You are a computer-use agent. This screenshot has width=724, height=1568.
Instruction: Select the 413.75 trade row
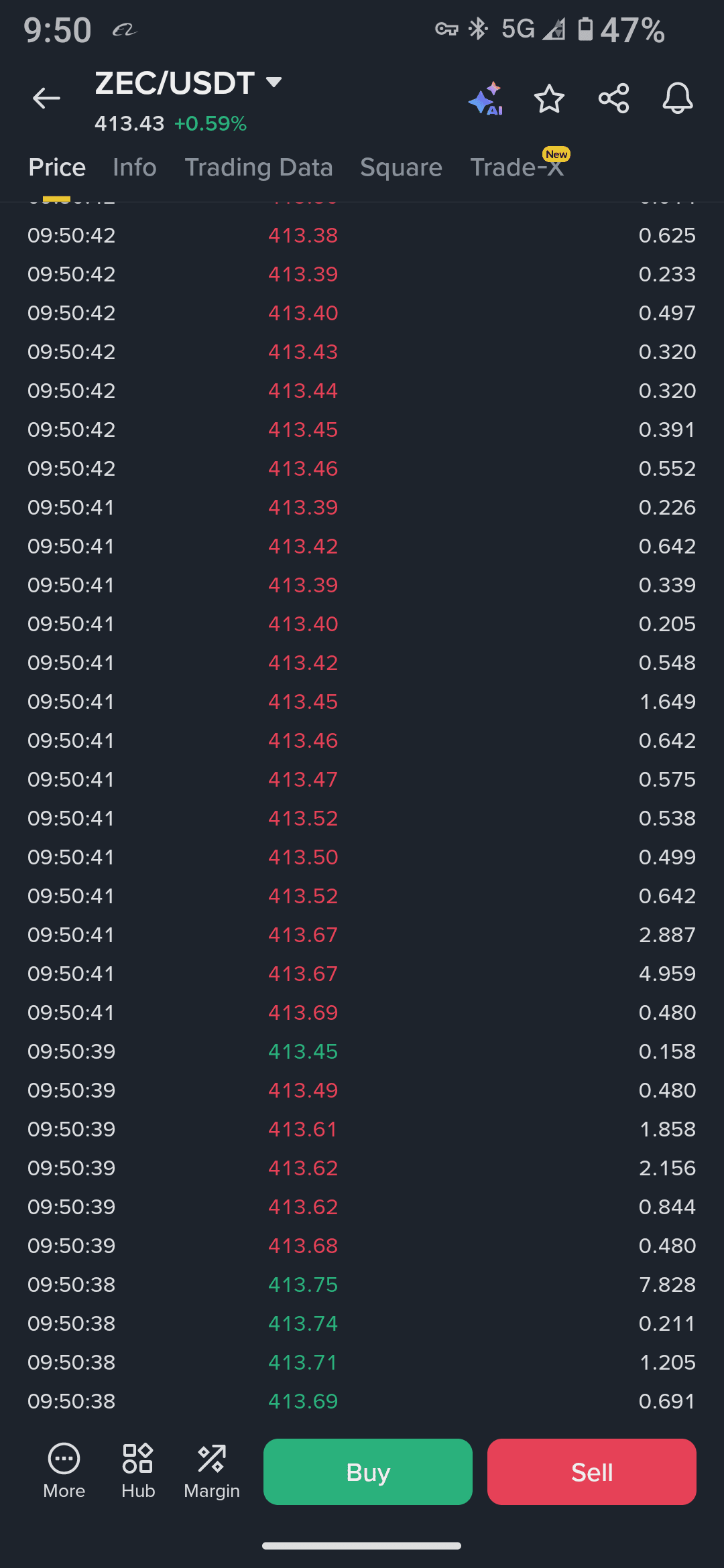(362, 1285)
